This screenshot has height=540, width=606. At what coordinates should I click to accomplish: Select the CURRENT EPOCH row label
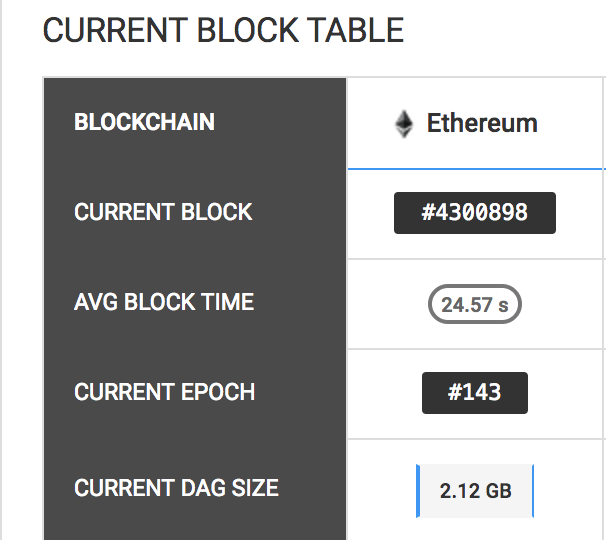point(164,392)
